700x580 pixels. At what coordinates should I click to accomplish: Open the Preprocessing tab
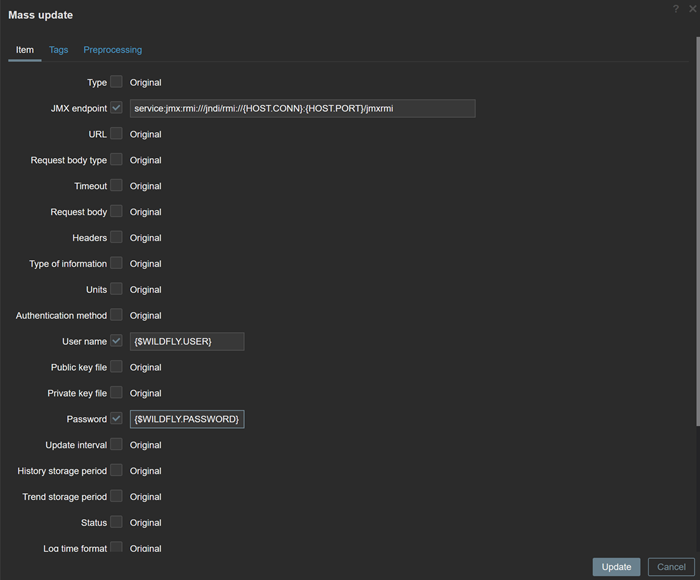pos(112,50)
